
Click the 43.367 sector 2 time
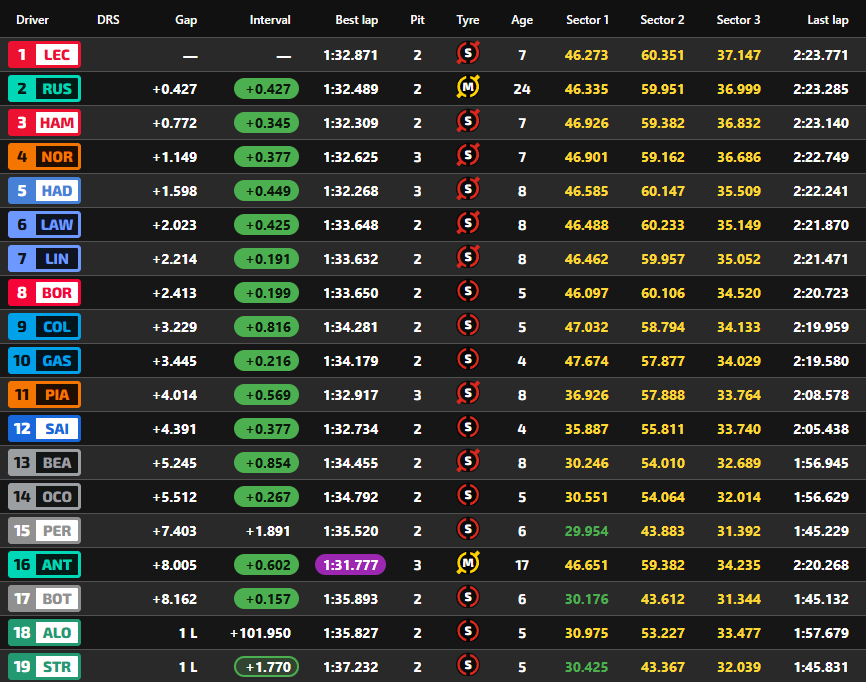pyautogui.click(x=663, y=667)
